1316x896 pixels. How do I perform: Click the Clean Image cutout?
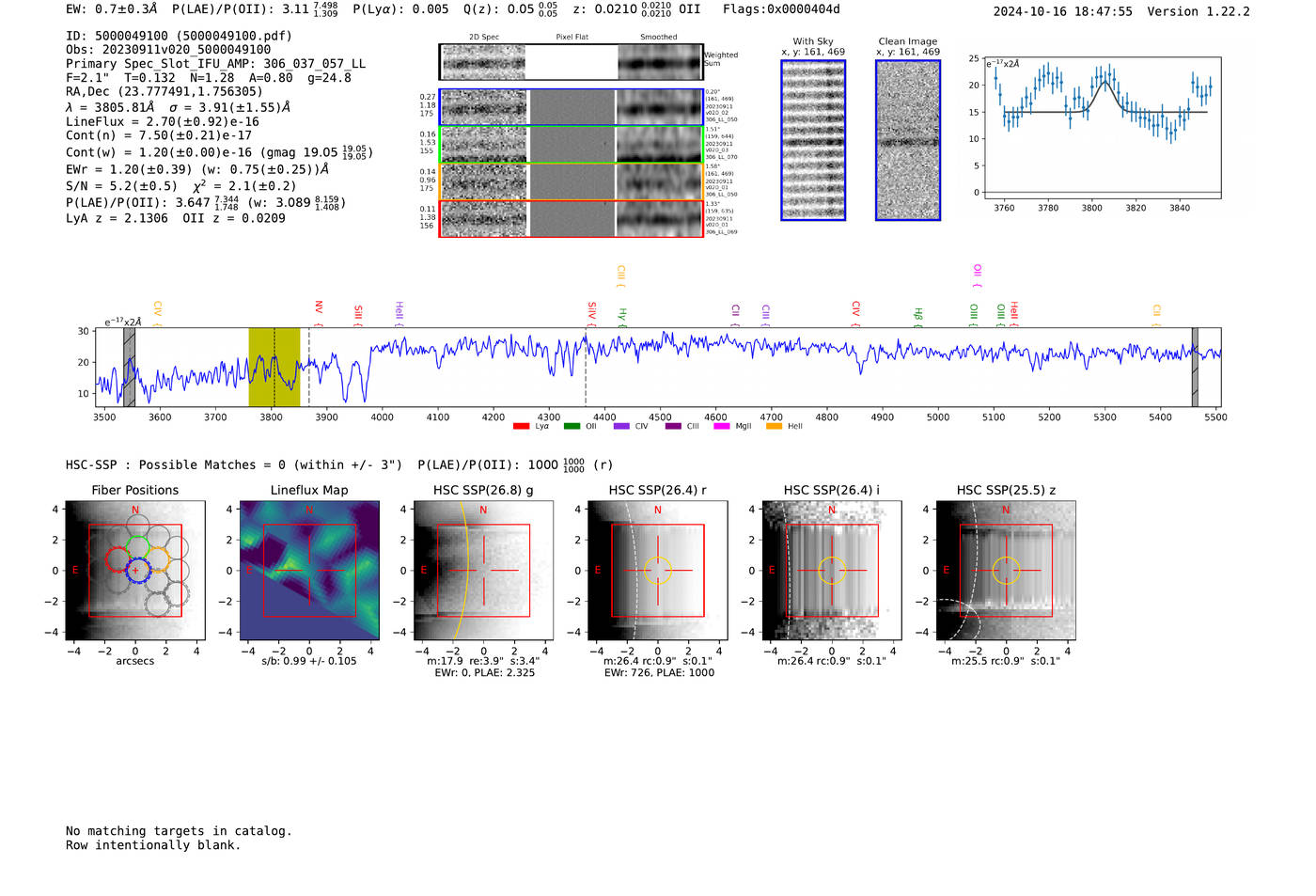(908, 140)
